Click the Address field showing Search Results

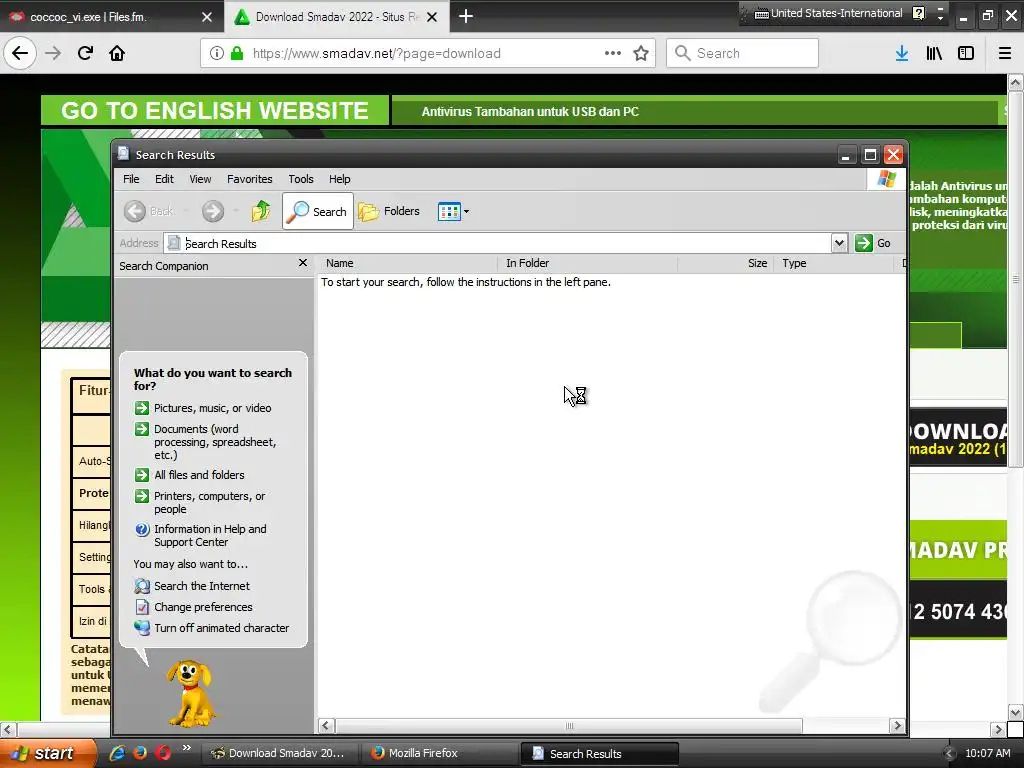(x=498, y=243)
